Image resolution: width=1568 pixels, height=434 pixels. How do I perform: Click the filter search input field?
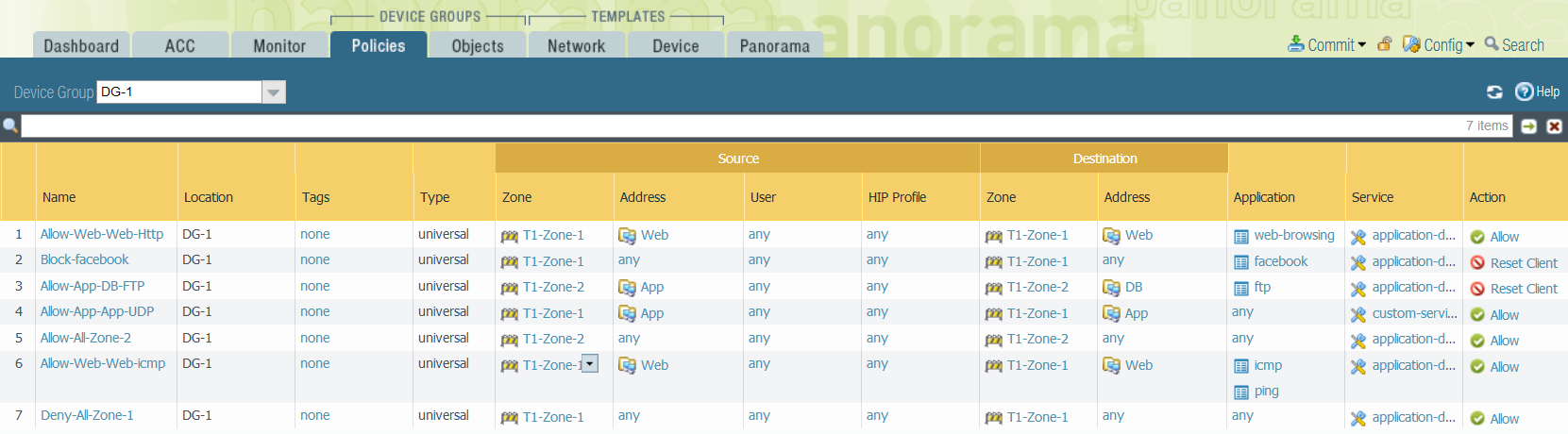click(x=767, y=125)
